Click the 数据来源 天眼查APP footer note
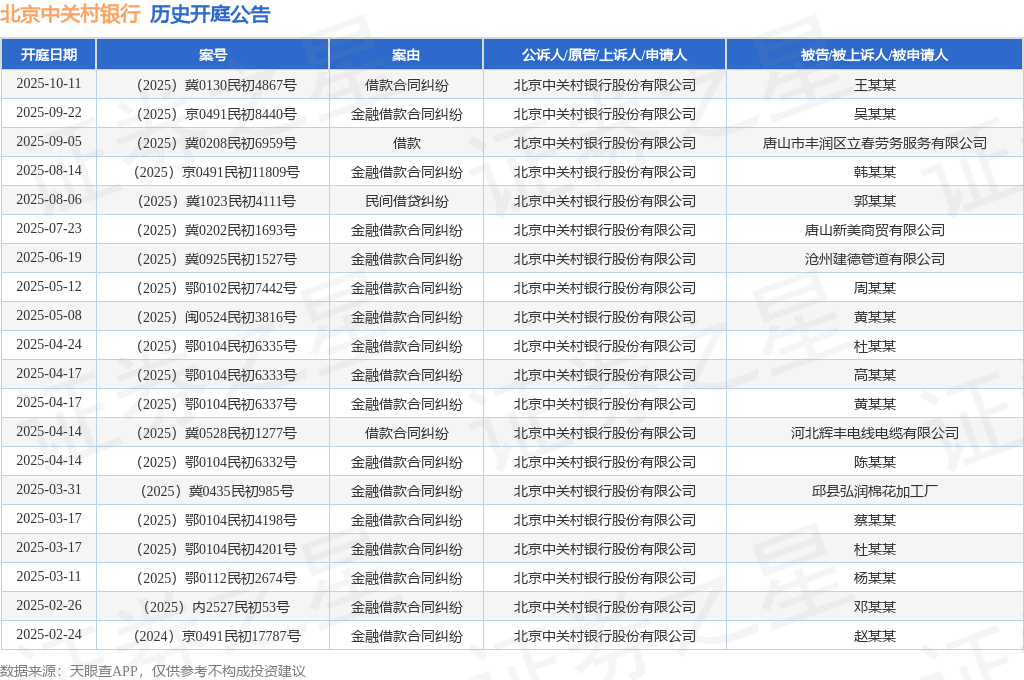 (153, 671)
